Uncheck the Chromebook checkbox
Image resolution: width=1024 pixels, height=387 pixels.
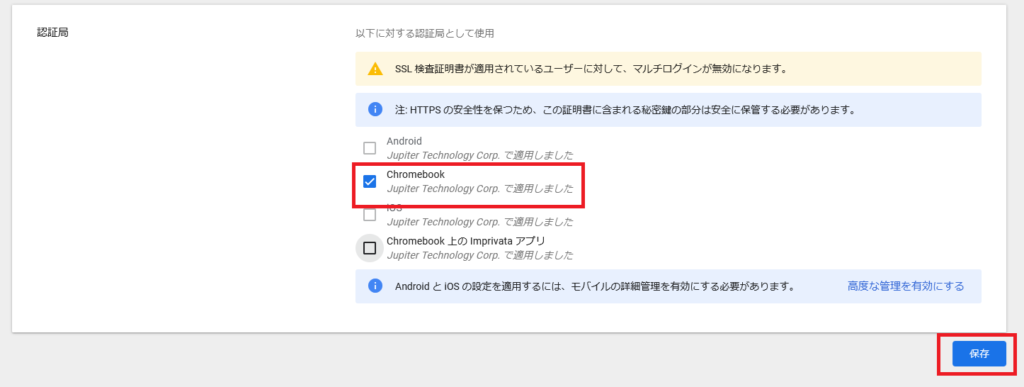click(x=370, y=182)
